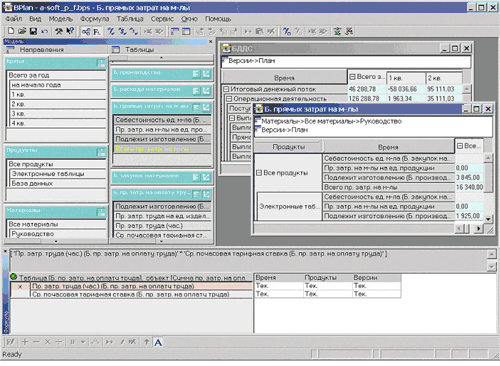Screen dimensions: 500x366
Task: Open the Модель menu
Action: point(60,19)
